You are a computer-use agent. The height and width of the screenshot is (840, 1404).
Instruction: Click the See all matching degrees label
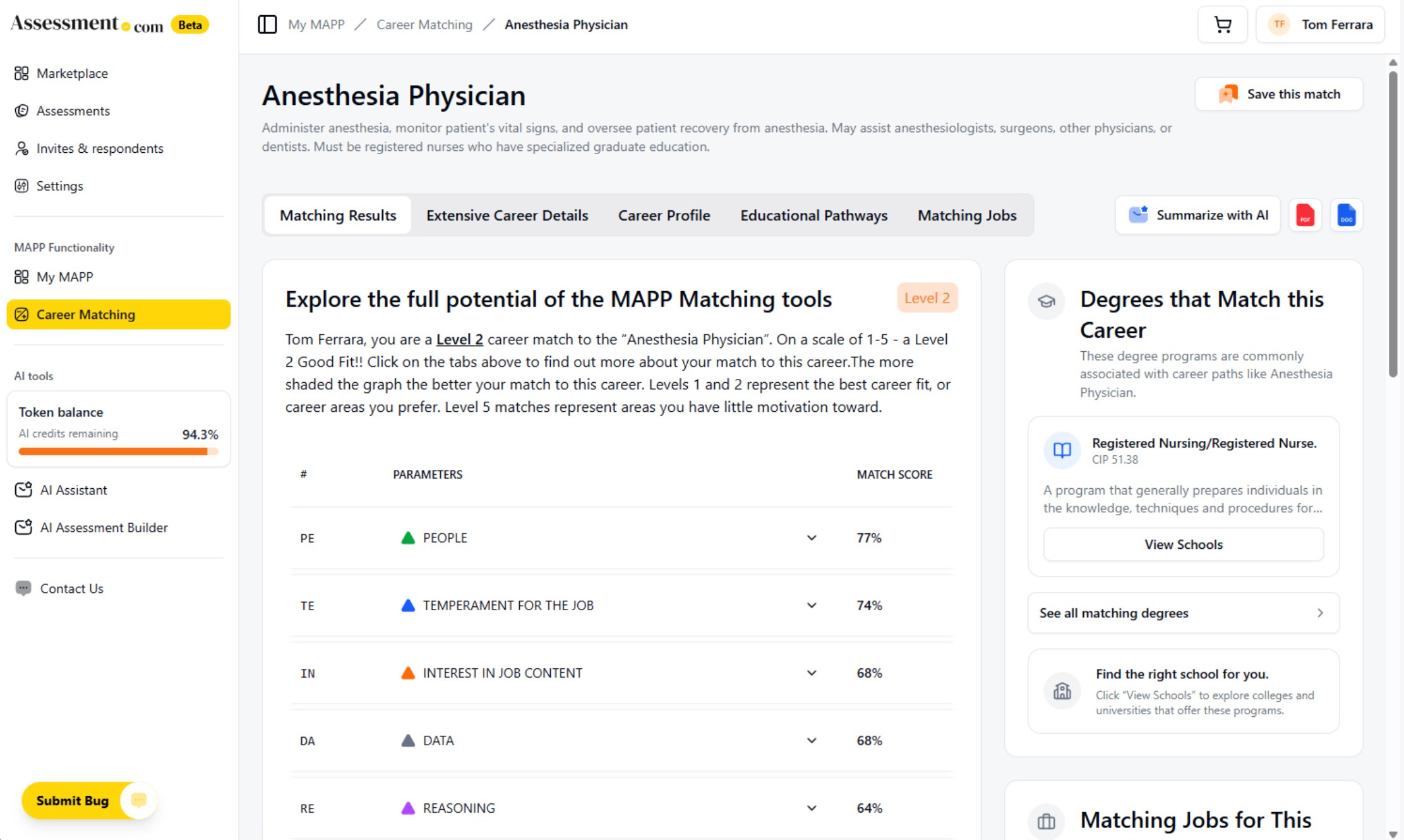[1114, 613]
